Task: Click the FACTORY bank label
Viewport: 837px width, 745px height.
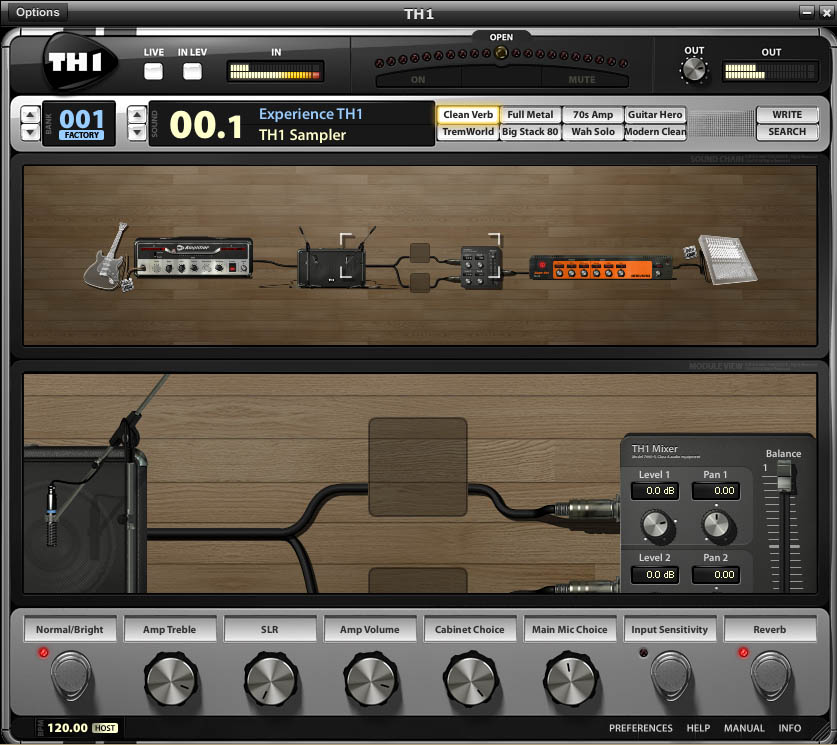Action: click(x=82, y=135)
